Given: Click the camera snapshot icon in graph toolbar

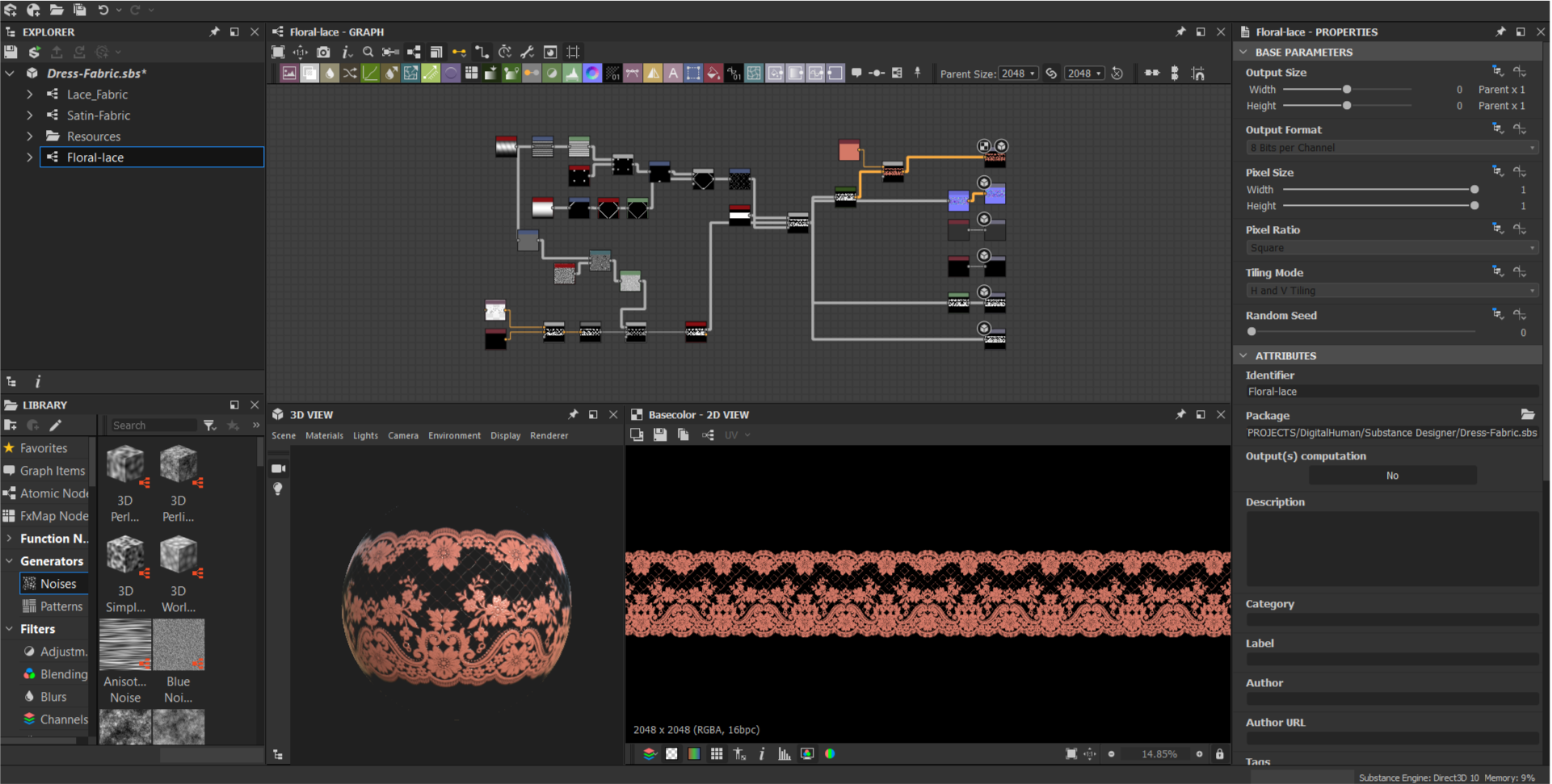Looking at the screenshot, I should click(x=323, y=52).
